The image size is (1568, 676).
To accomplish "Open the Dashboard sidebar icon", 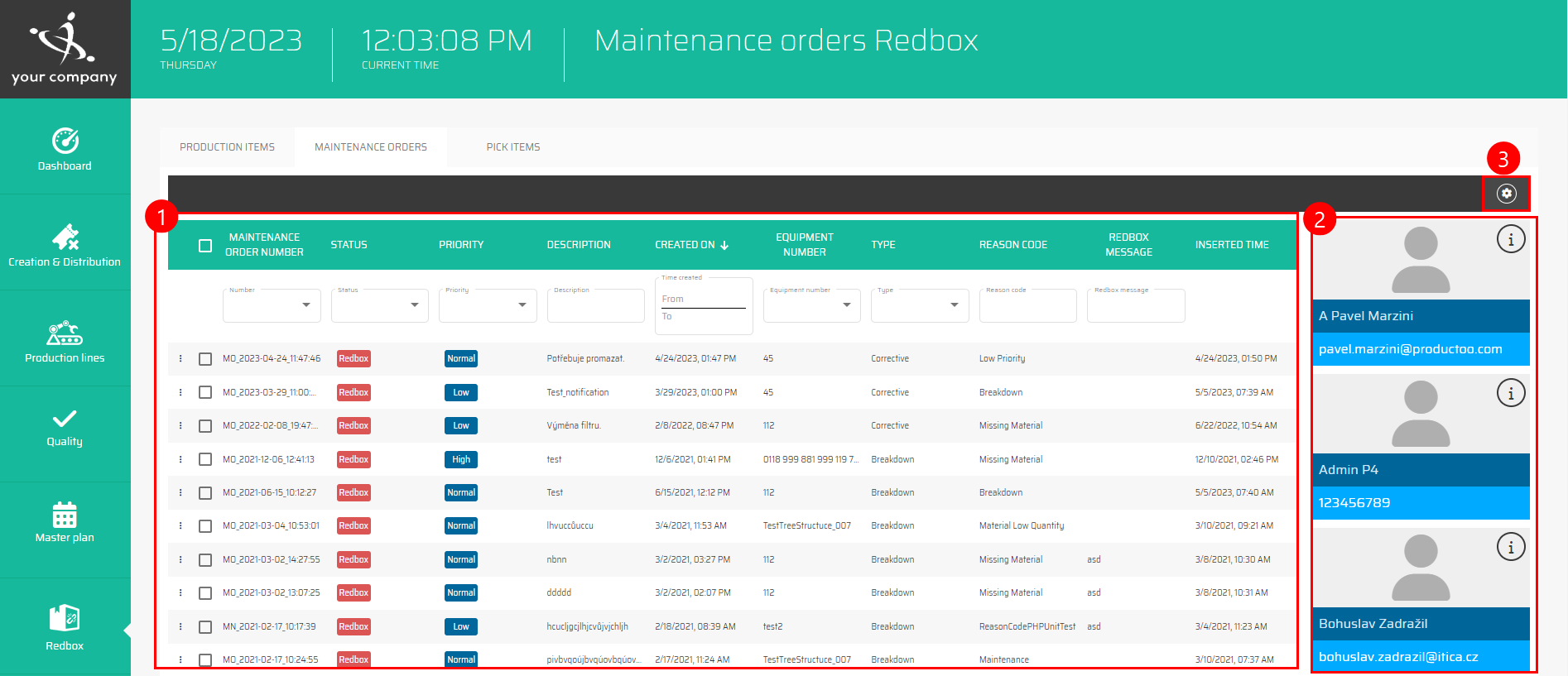I will coord(65,149).
